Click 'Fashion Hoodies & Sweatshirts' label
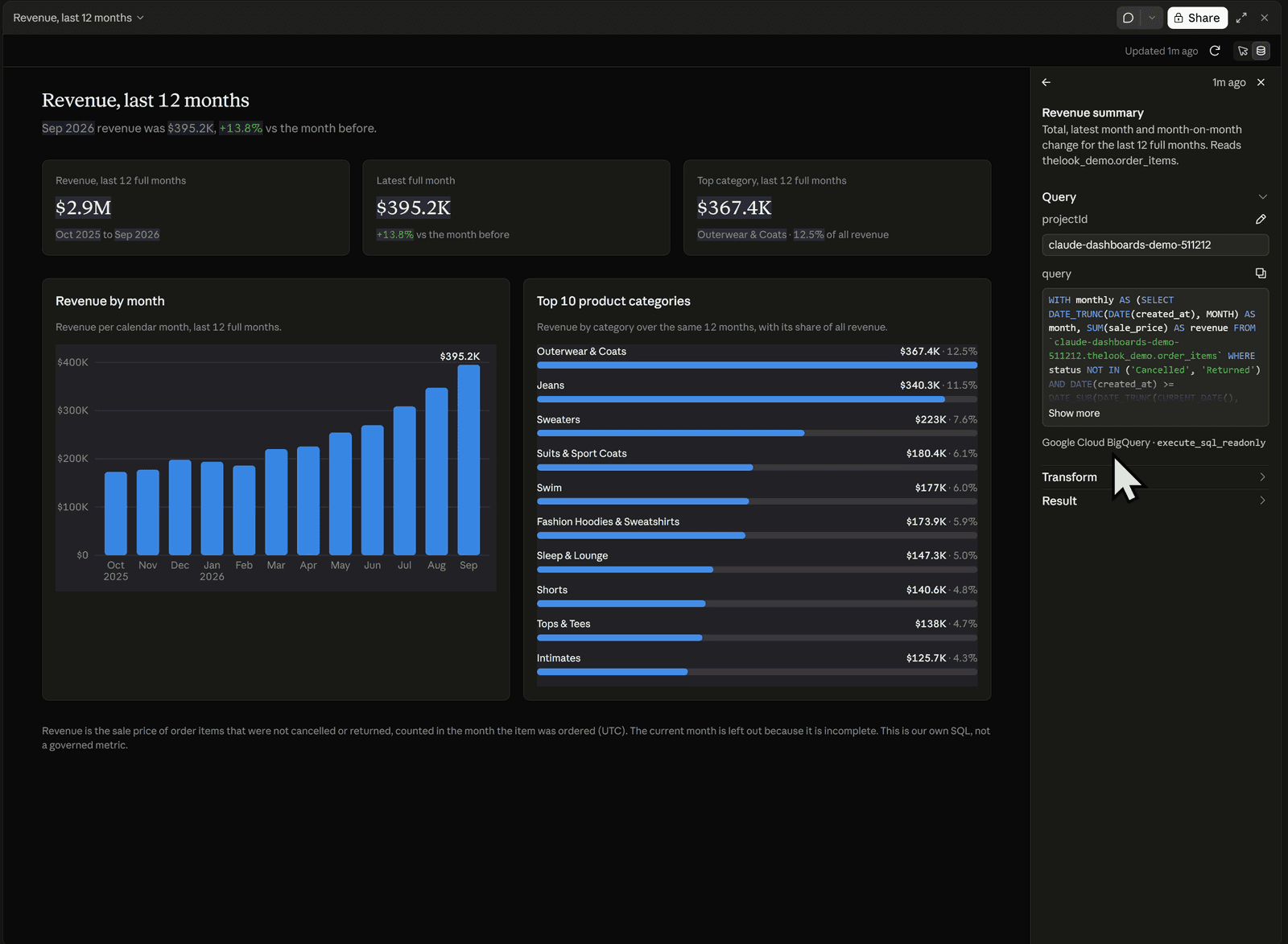Screen dimensions: 1288x944 [608, 521]
